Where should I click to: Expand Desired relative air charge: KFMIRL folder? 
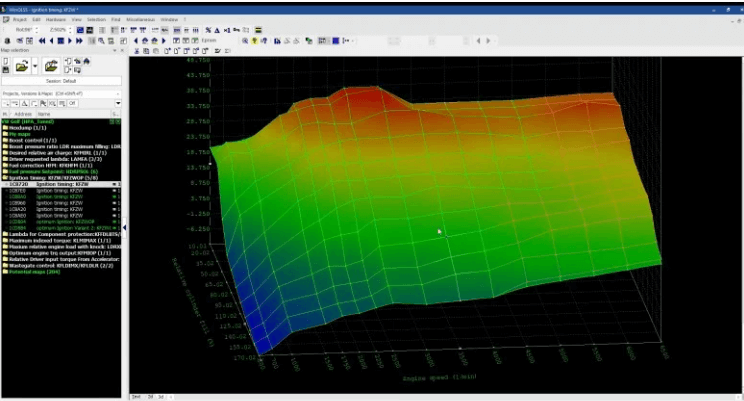(55, 153)
